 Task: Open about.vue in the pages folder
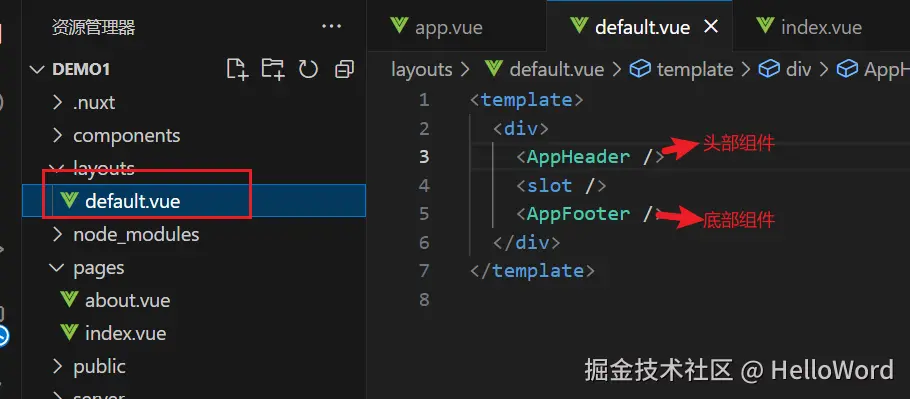click(x=194, y=300)
